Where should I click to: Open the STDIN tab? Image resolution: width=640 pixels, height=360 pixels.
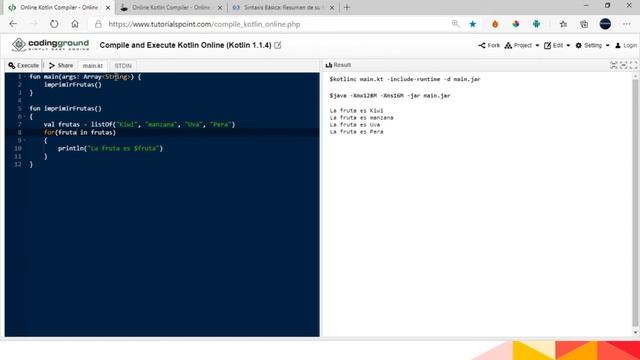(x=123, y=65)
